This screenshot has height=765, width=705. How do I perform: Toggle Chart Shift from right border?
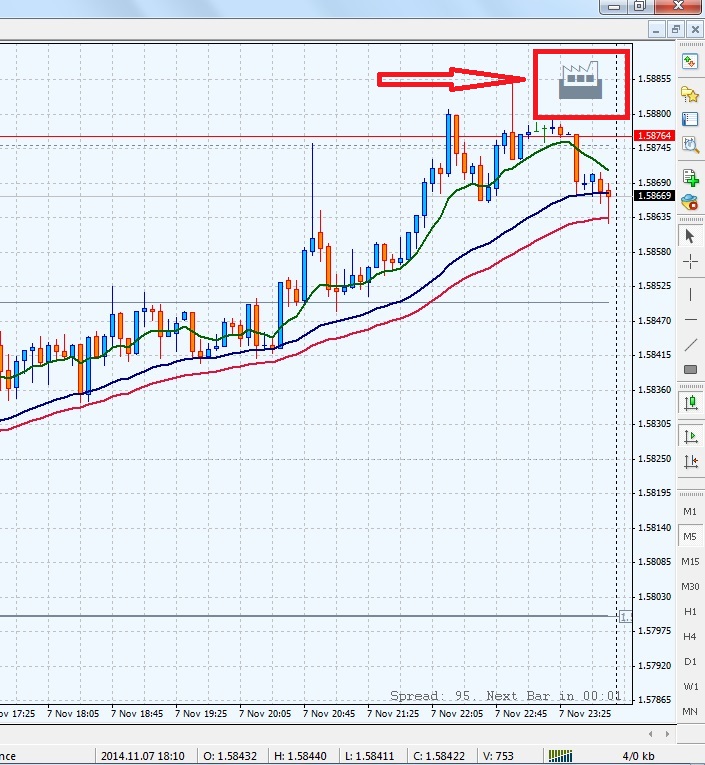690,461
